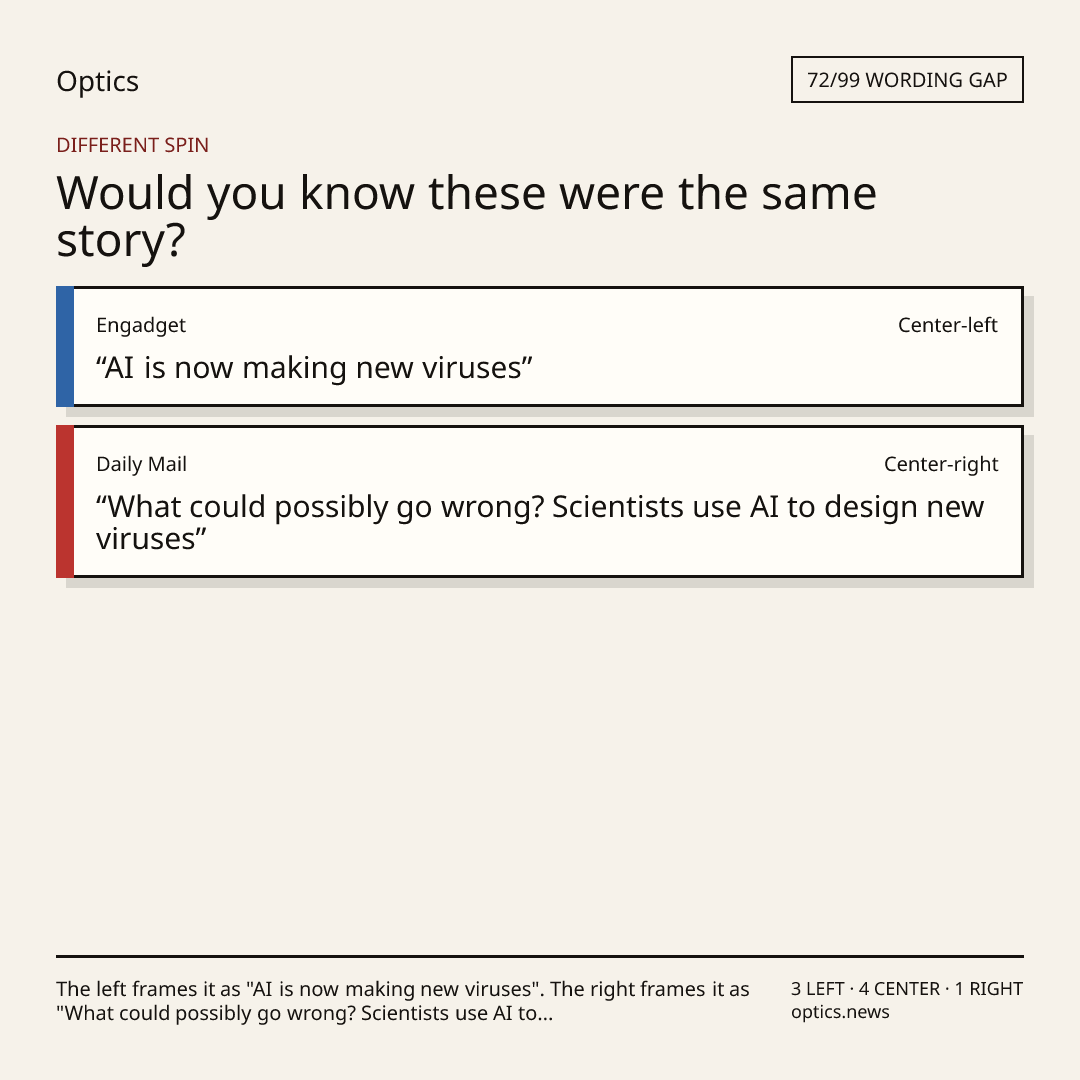Select the 'What could possibly go wrong?' headline quote
Image resolution: width=1080 pixels, height=1080 pixels.
tap(540, 523)
